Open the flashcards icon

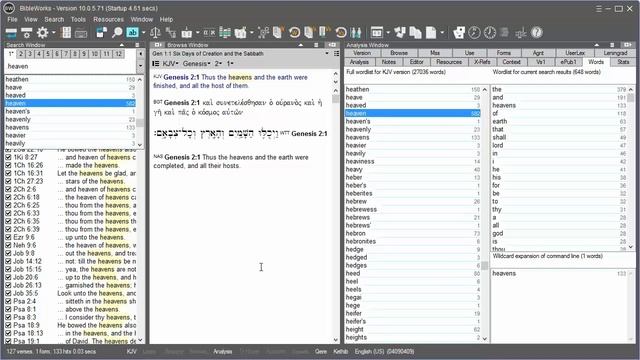[459, 33]
